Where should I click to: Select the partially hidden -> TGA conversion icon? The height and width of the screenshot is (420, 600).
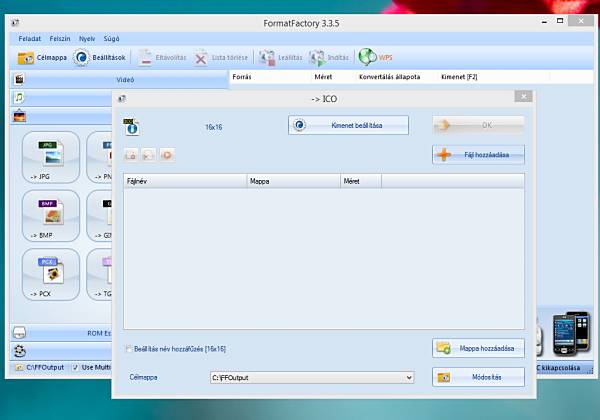coord(99,275)
